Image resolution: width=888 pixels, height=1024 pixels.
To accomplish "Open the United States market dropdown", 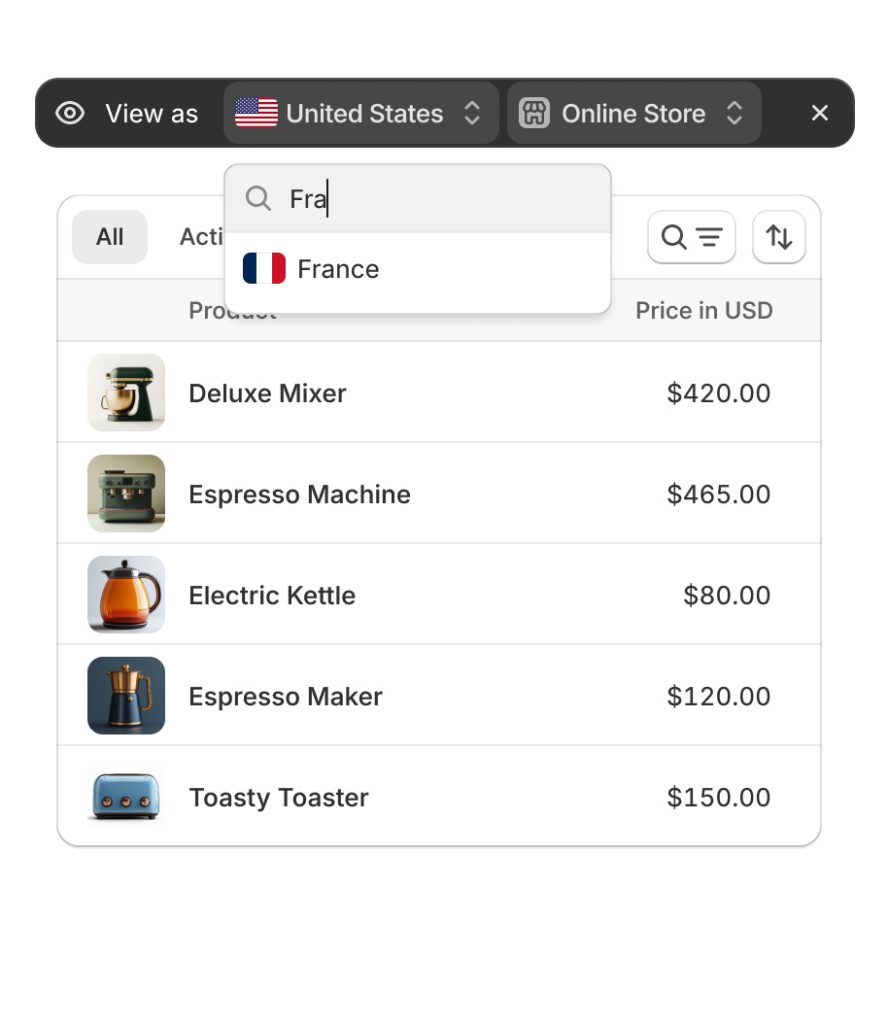I will [x=361, y=113].
